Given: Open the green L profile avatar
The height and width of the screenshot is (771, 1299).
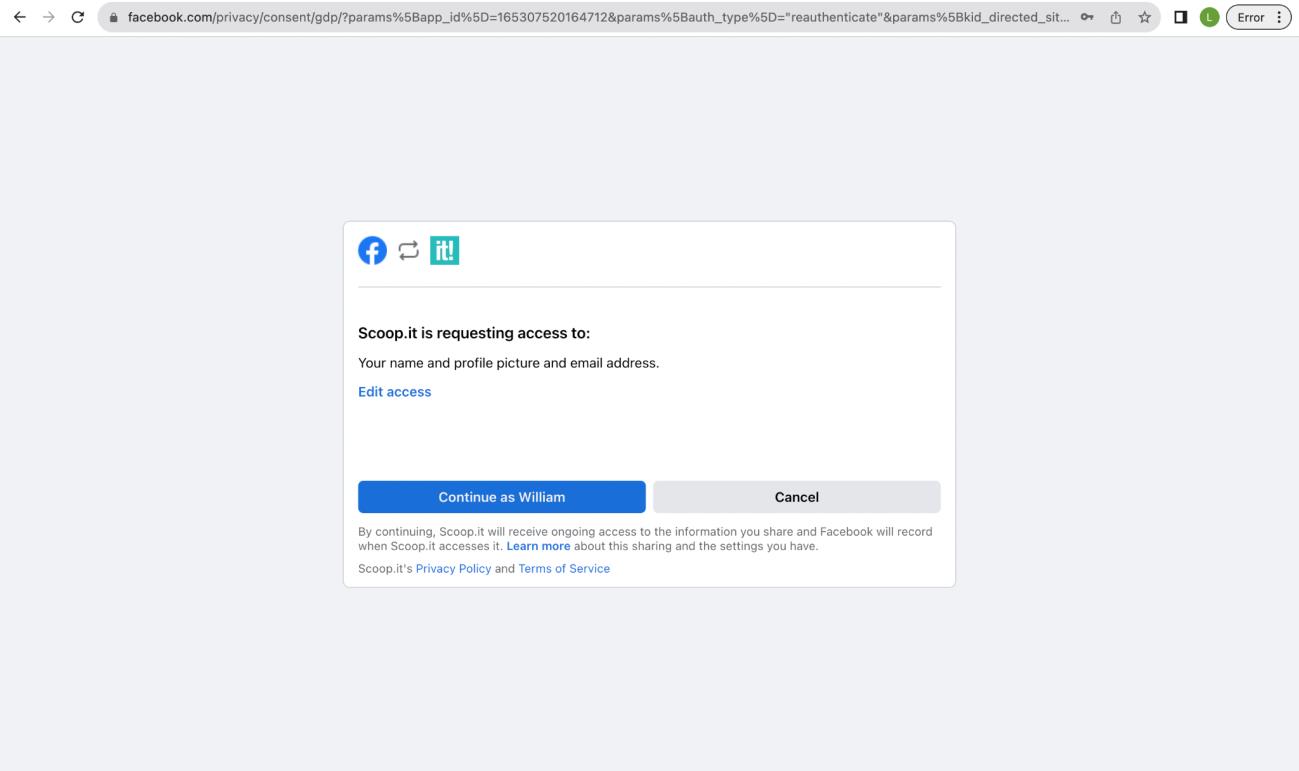Looking at the screenshot, I should (1209, 17).
